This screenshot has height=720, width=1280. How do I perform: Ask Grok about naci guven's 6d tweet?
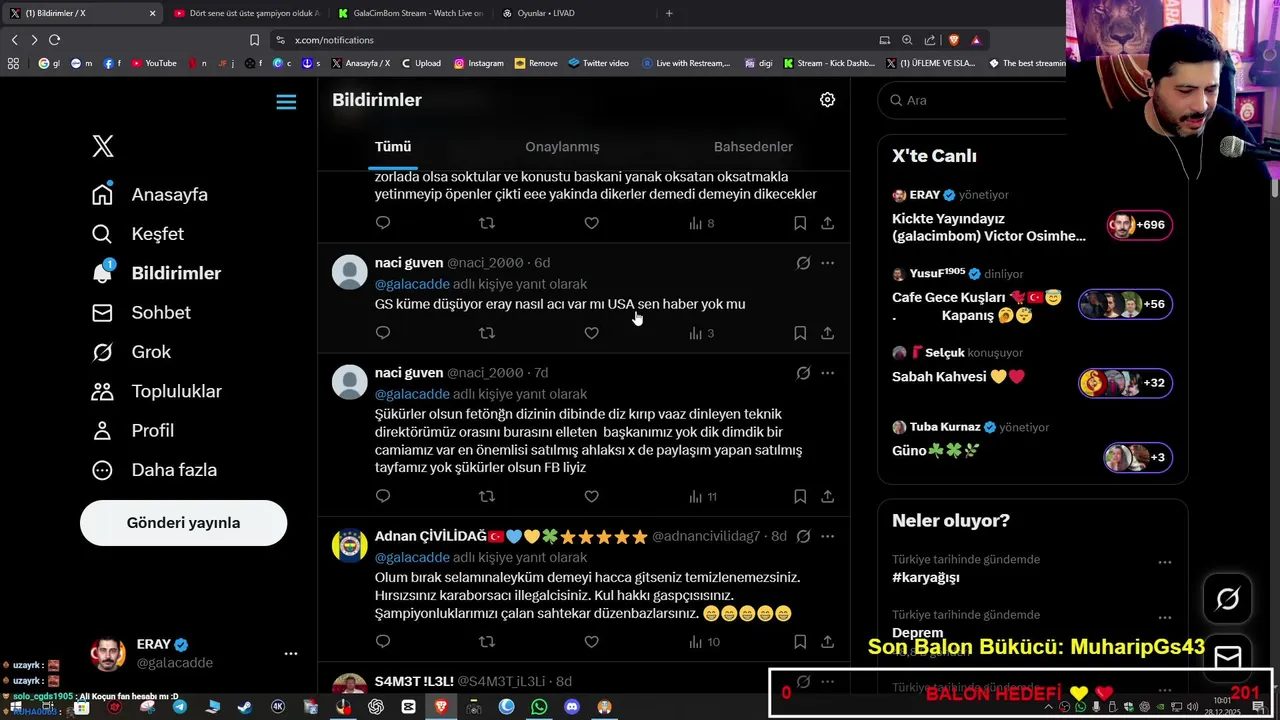(803, 263)
